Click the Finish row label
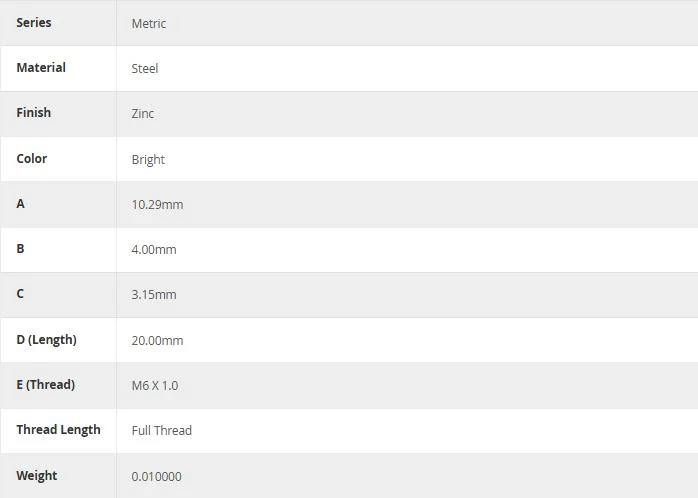This screenshot has width=698, height=498. 34,113
